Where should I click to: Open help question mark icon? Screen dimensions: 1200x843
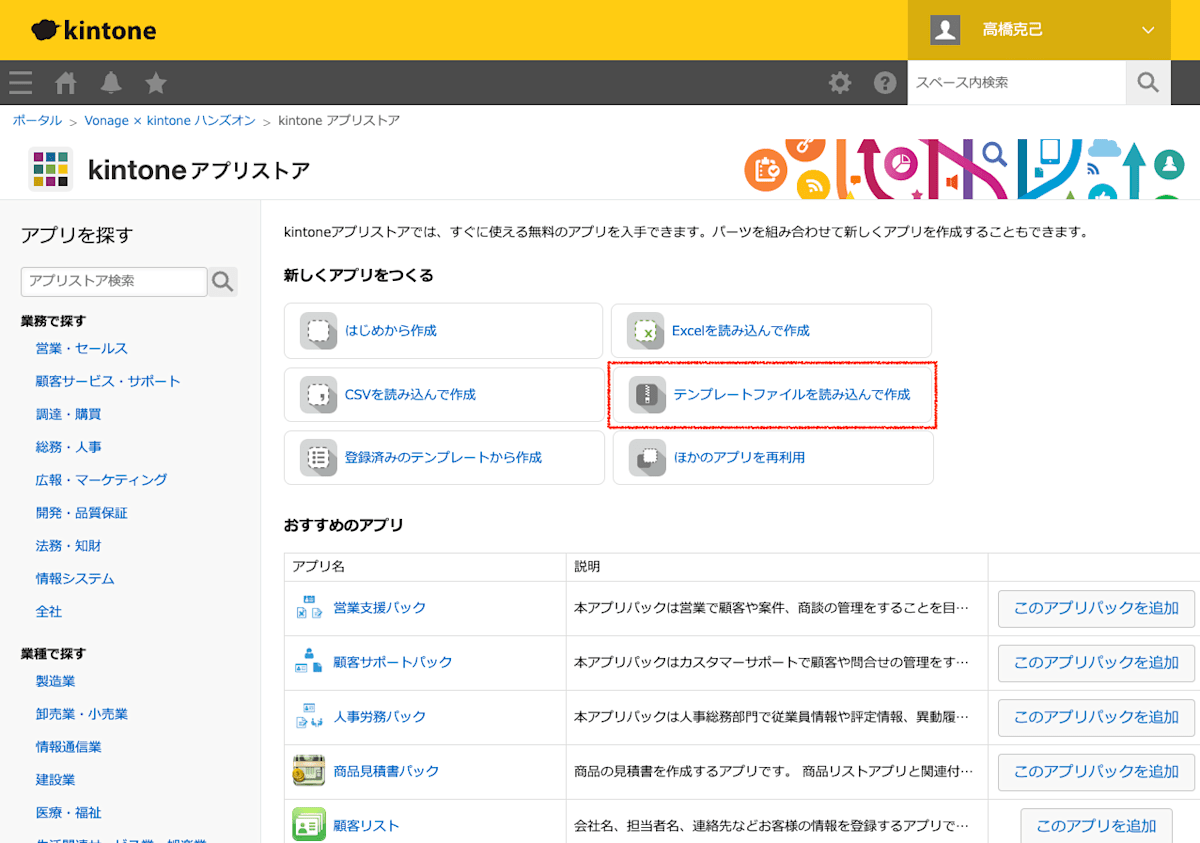(885, 82)
